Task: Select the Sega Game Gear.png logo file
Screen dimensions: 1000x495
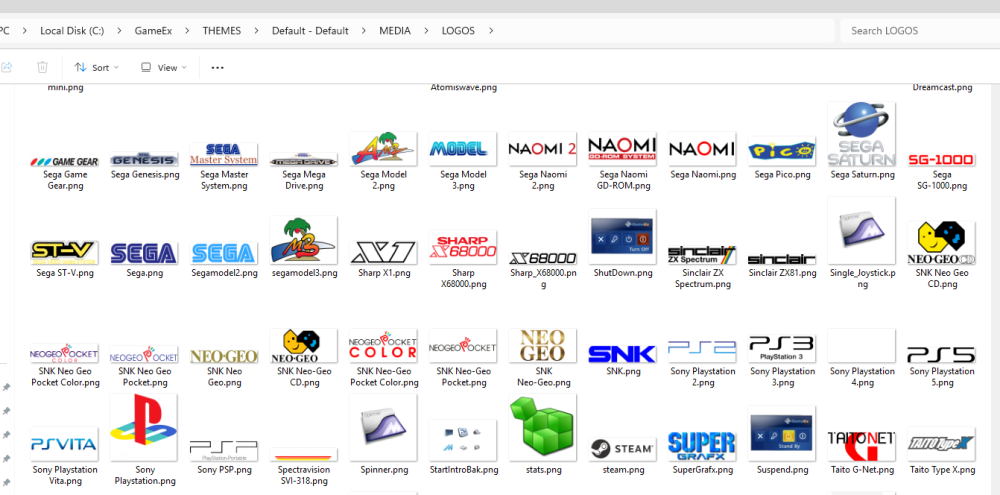Action: click(x=64, y=162)
